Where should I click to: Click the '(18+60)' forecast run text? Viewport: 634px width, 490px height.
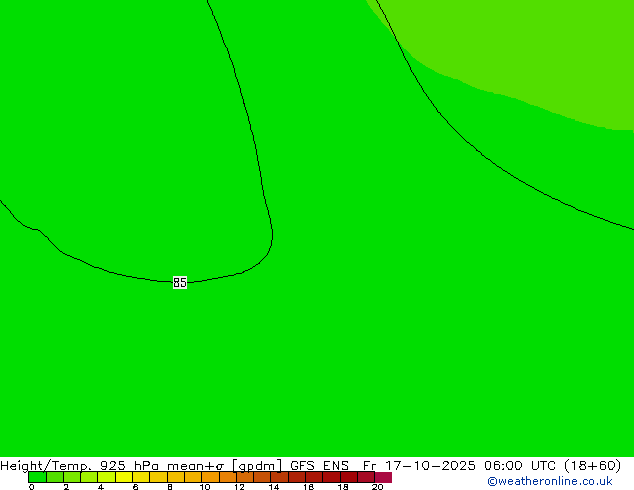coord(592,466)
